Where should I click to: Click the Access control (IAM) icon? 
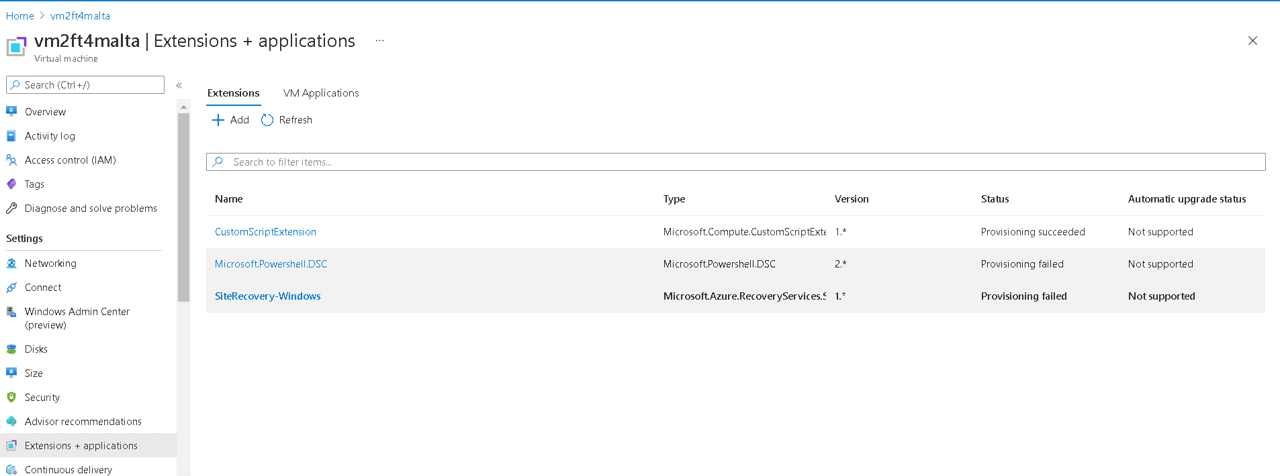pyautogui.click(x=12, y=160)
